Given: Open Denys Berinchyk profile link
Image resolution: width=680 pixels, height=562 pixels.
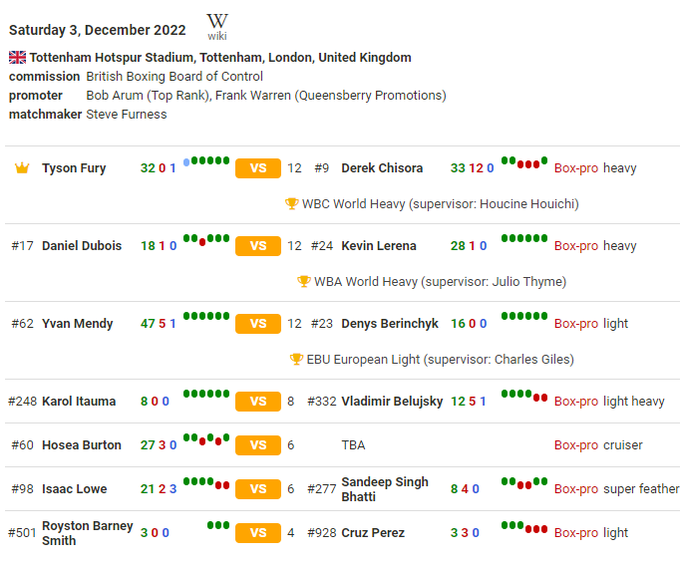Looking at the screenshot, I should click(x=387, y=324).
